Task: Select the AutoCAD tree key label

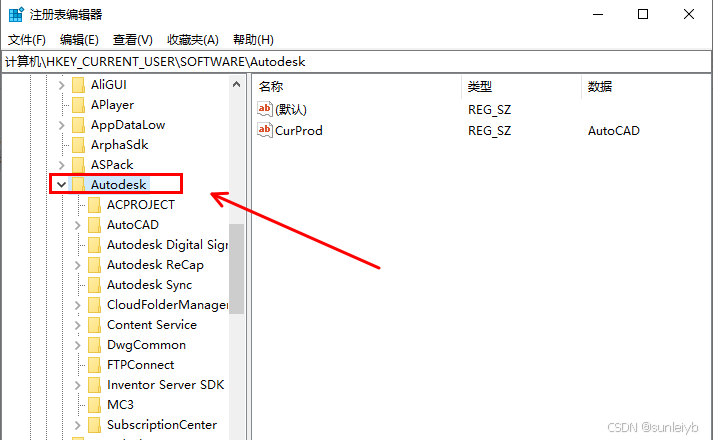Action: (133, 225)
